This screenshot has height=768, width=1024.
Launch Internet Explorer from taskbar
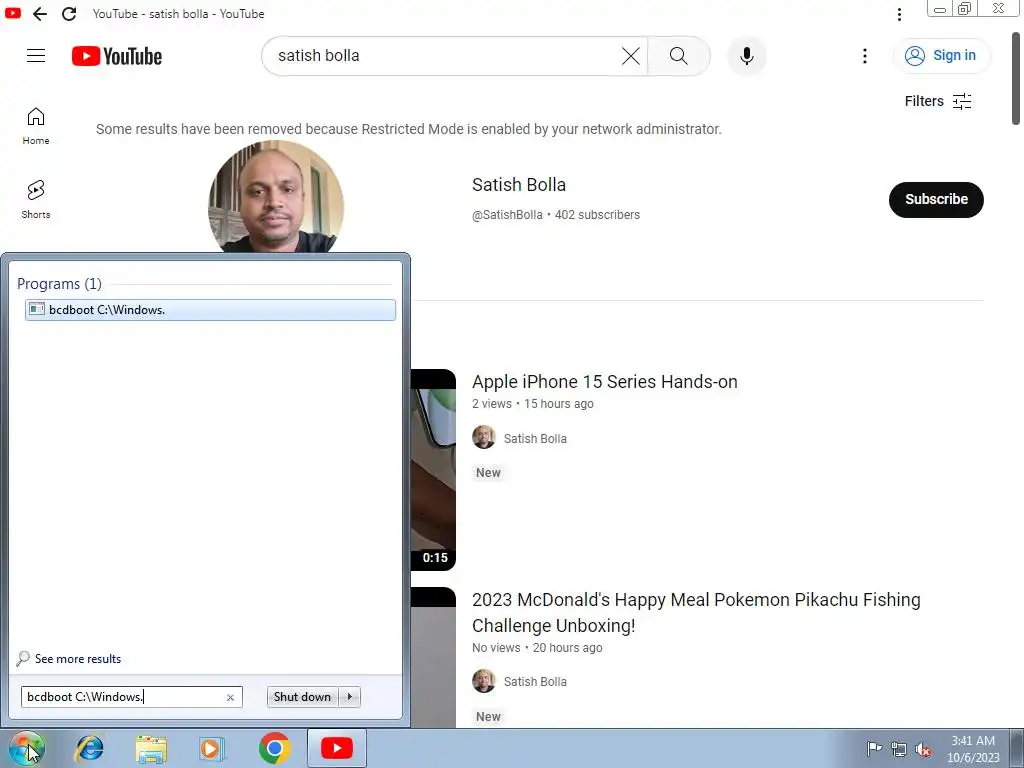click(89, 748)
